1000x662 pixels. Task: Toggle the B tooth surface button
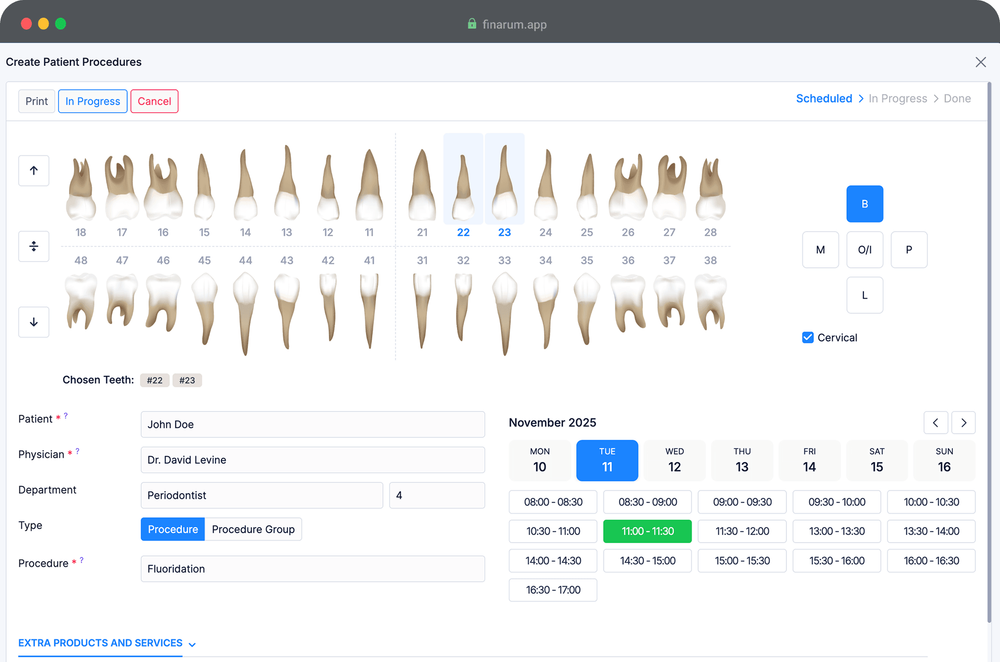pos(864,204)
